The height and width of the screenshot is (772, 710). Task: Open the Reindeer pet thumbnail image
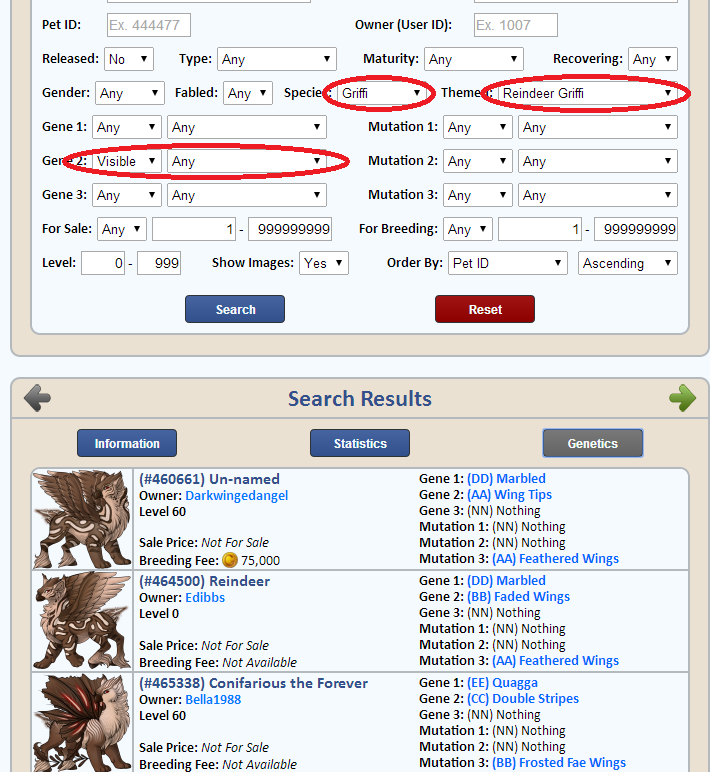[83, 621]
